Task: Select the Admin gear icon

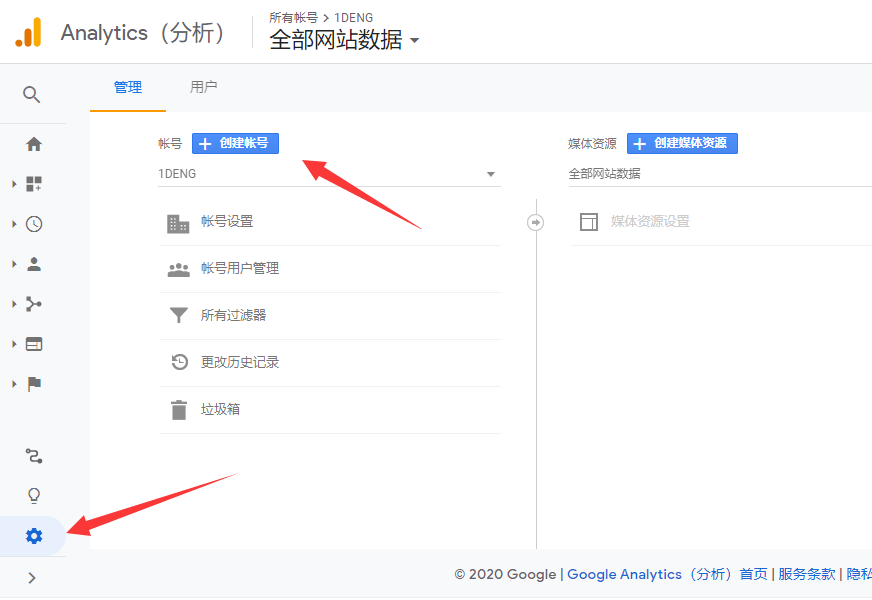Action: 33,536
